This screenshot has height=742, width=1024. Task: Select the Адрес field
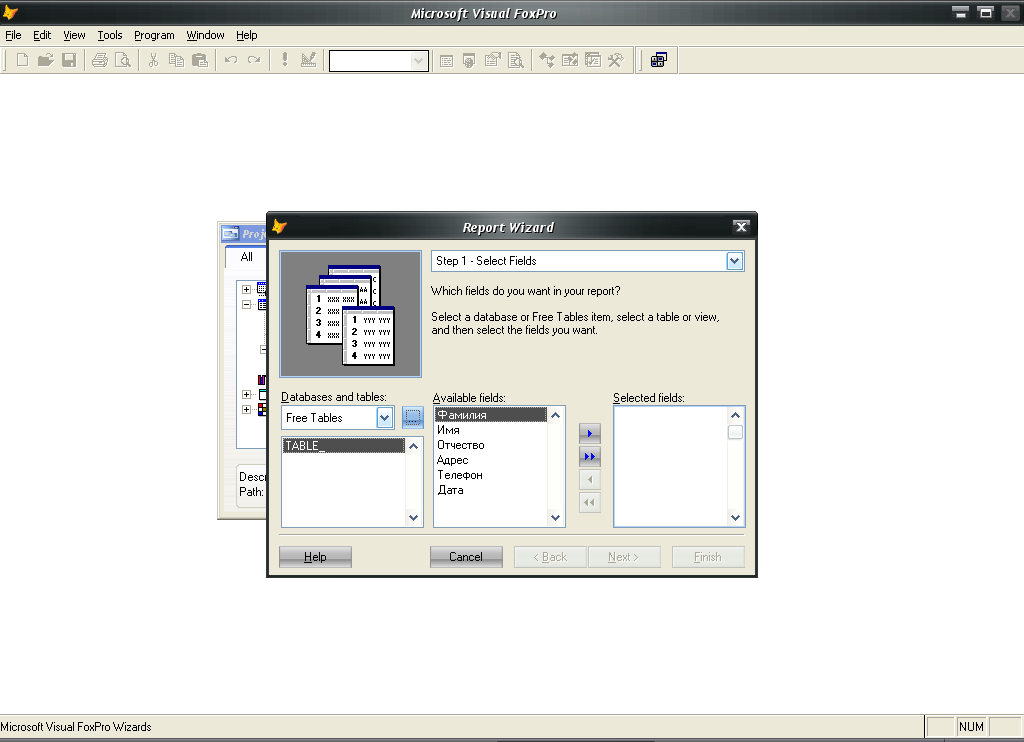pos(490,460)
